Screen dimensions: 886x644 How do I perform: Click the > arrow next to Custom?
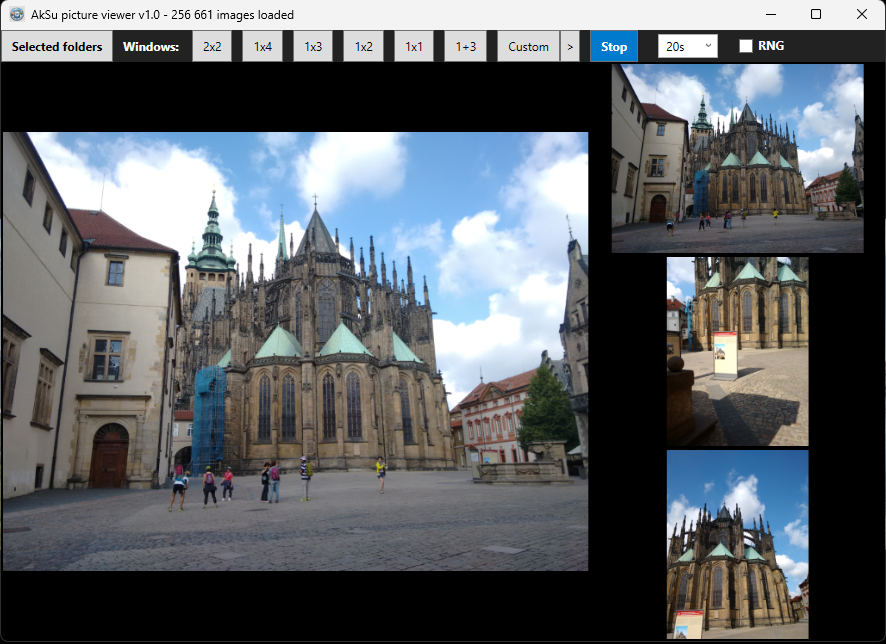tap(570, 46)
